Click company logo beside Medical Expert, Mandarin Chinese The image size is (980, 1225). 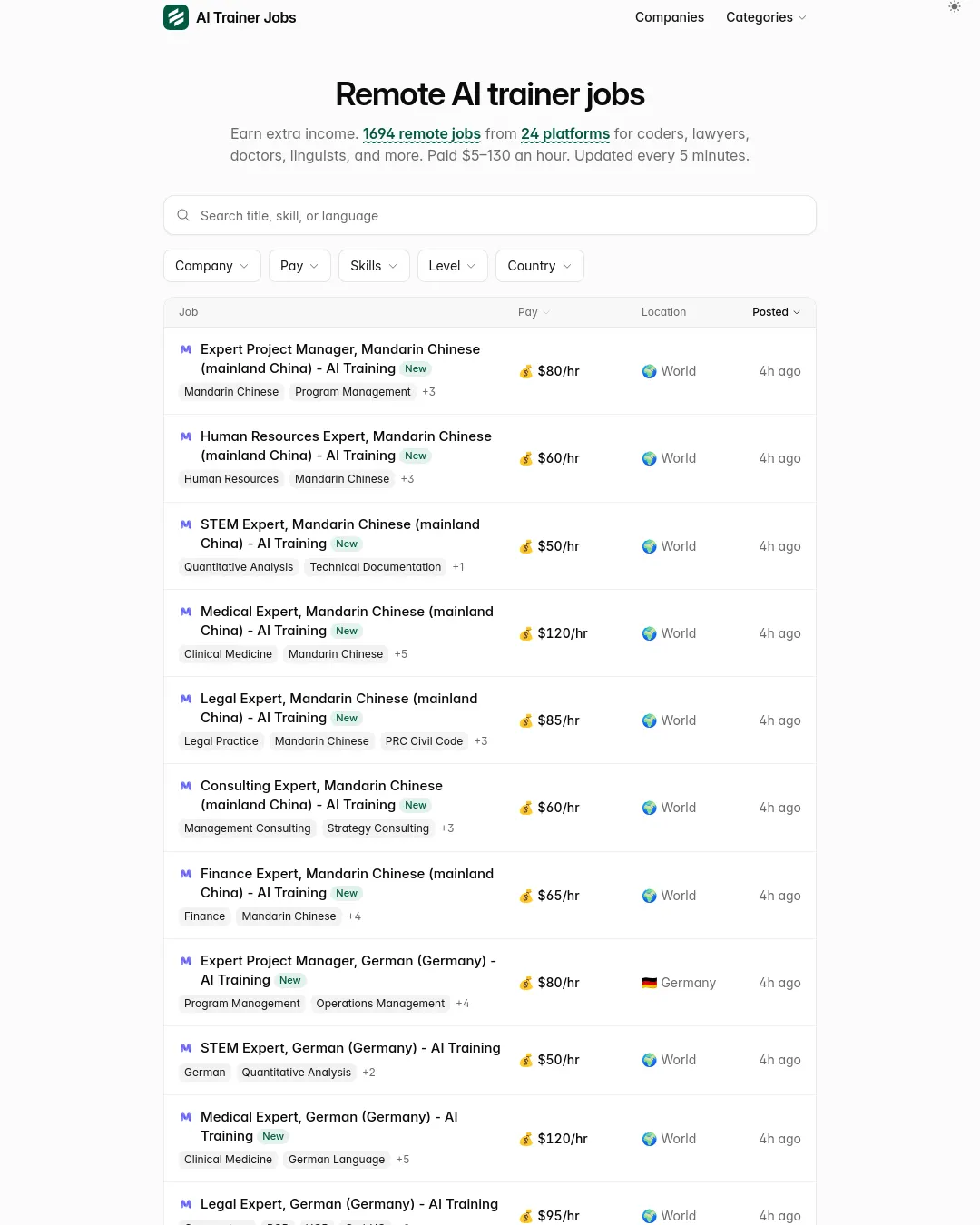[186, 612]
